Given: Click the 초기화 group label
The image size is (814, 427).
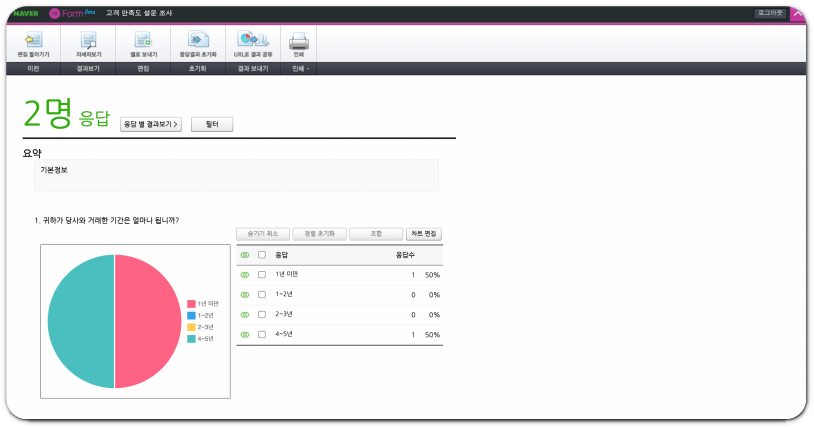Looking at the screenshot, I should (x=198, y=68).
